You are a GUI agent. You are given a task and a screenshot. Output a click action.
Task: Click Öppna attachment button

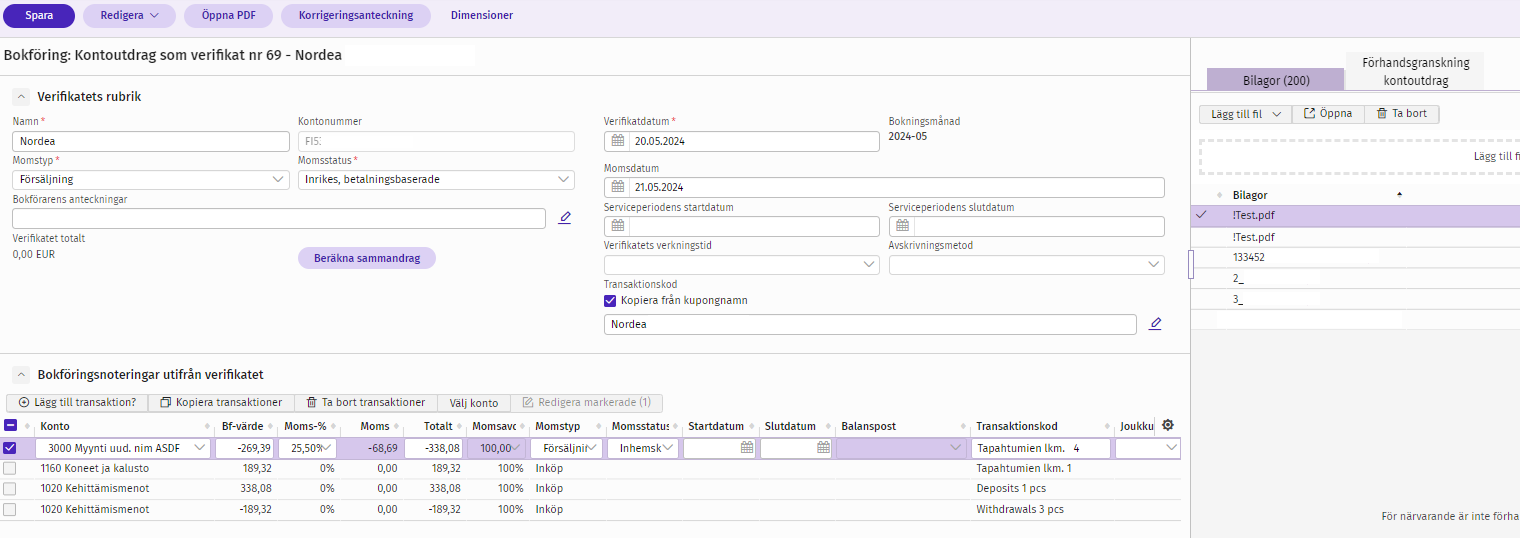coord(1327,114)
